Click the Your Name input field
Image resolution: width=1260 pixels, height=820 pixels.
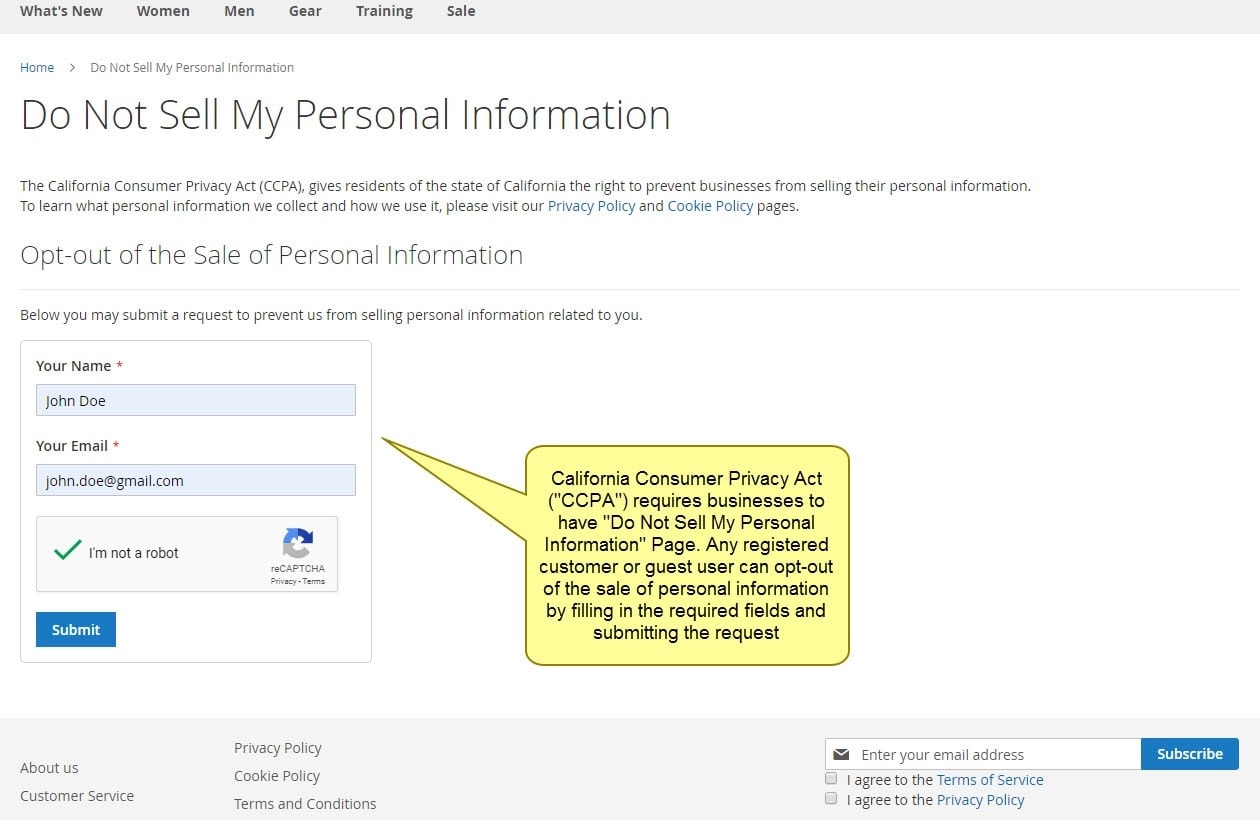coord(195,400)
